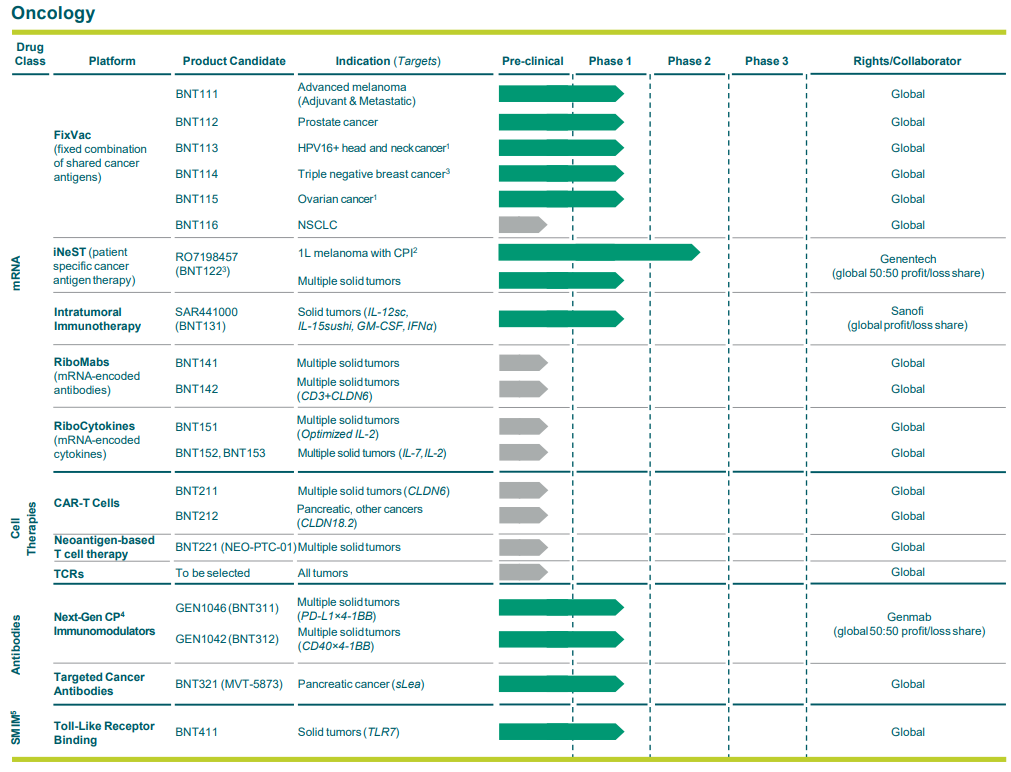The height and width of the screenshot is (772, 1011).
Task: Click the mRNA drug class label
Action: coord(16,273)
